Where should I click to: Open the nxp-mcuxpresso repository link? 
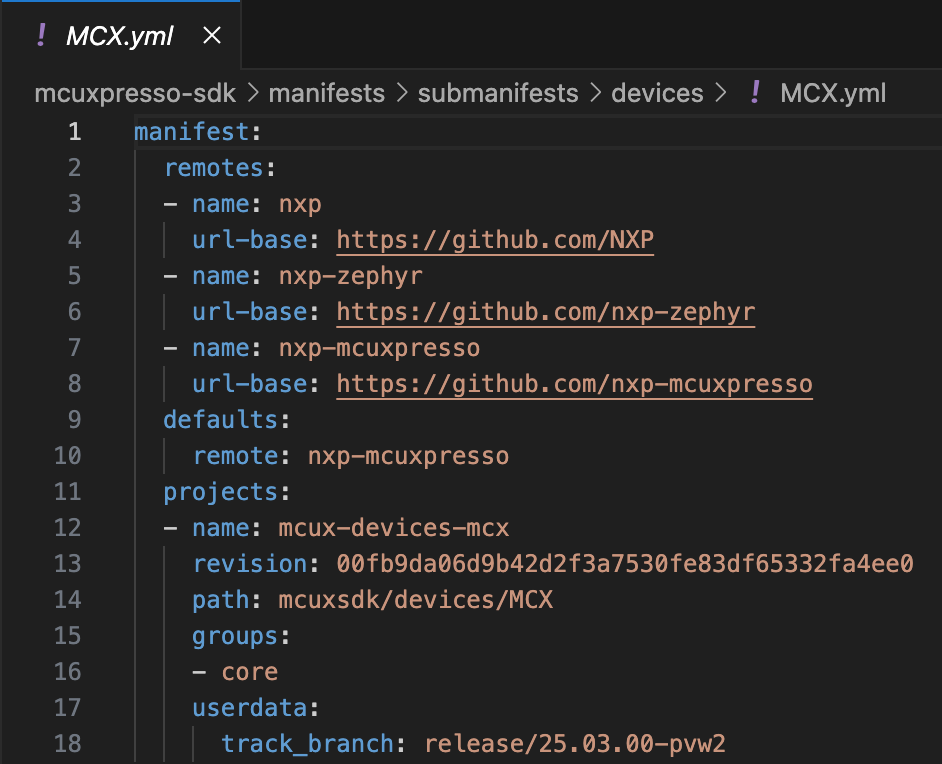point(575,383)
